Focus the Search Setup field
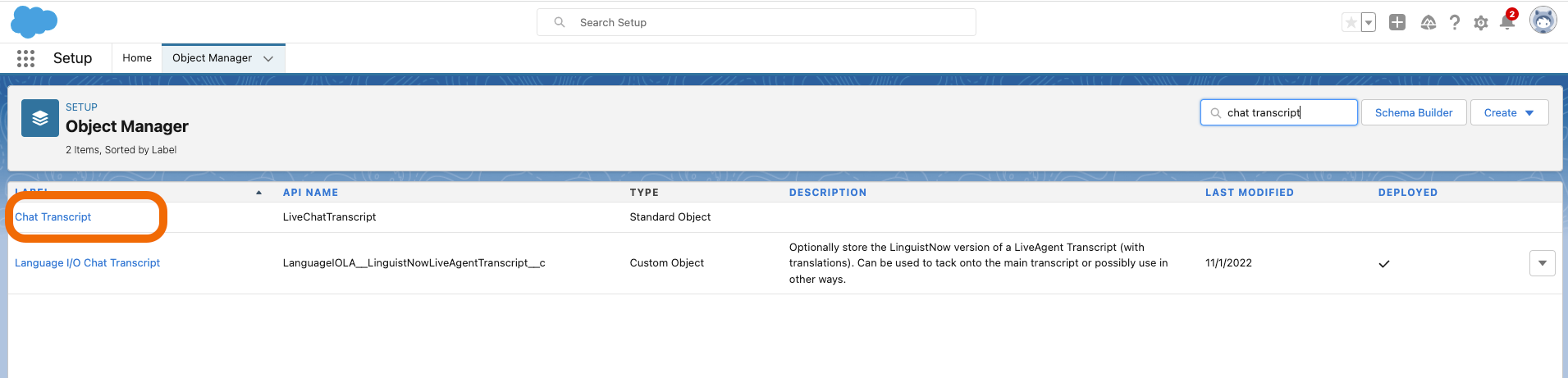Image resolution: width=1568 pixels, height=378 pixels. pos(757,22)
